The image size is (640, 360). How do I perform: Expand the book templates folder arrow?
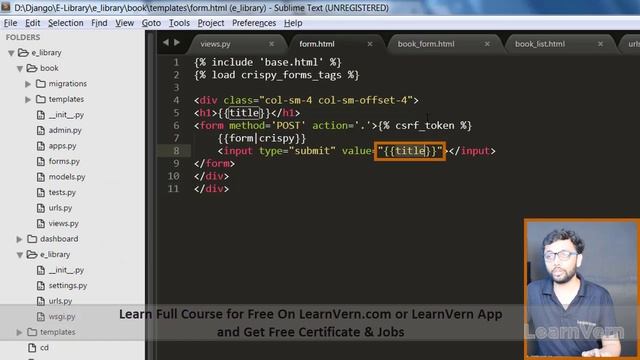(28, 99)
